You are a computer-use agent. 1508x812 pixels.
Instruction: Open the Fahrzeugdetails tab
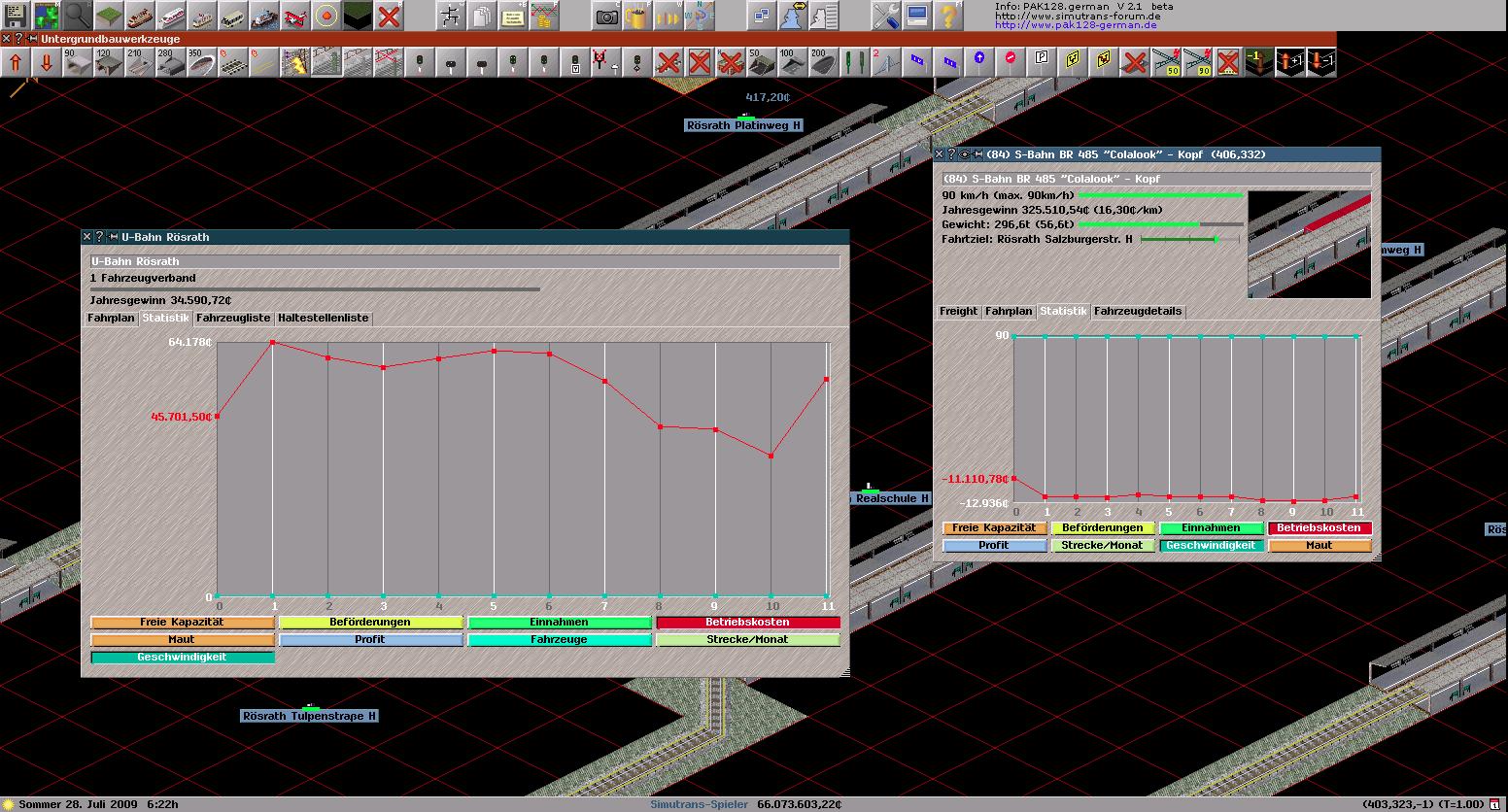(1138, 312)
